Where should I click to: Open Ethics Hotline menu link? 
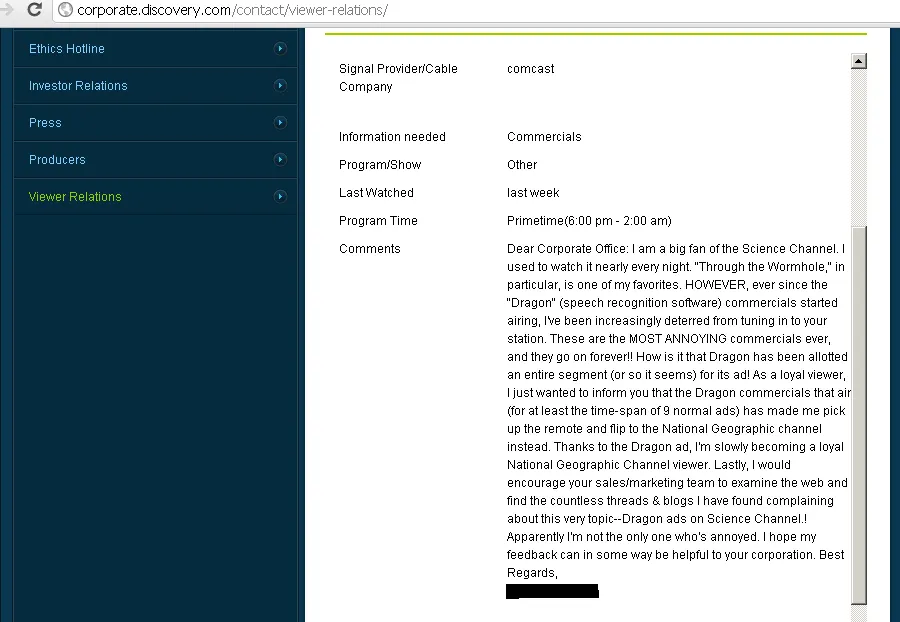point(67,49)
